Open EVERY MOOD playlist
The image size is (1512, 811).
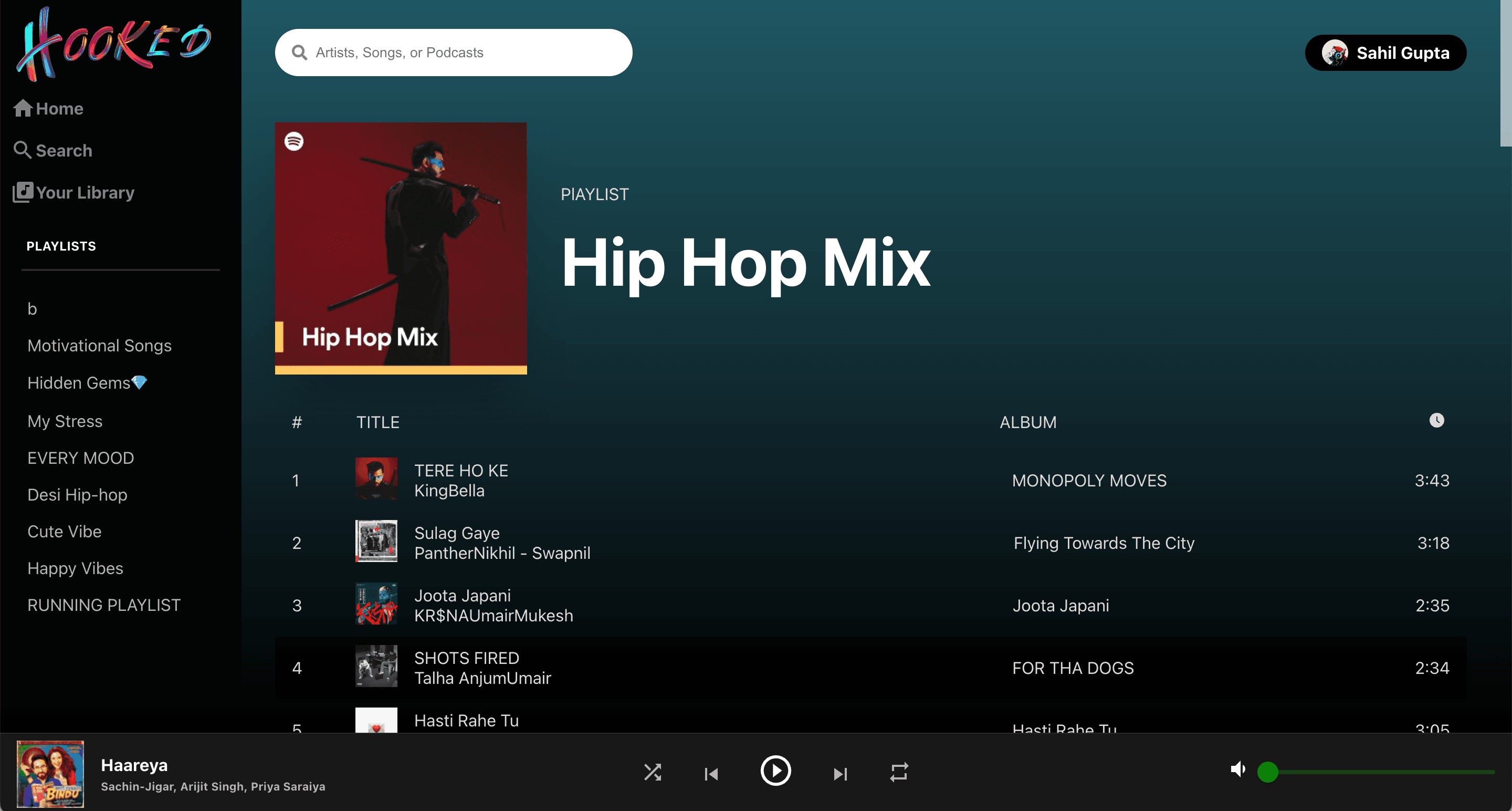tap(80, 458)
